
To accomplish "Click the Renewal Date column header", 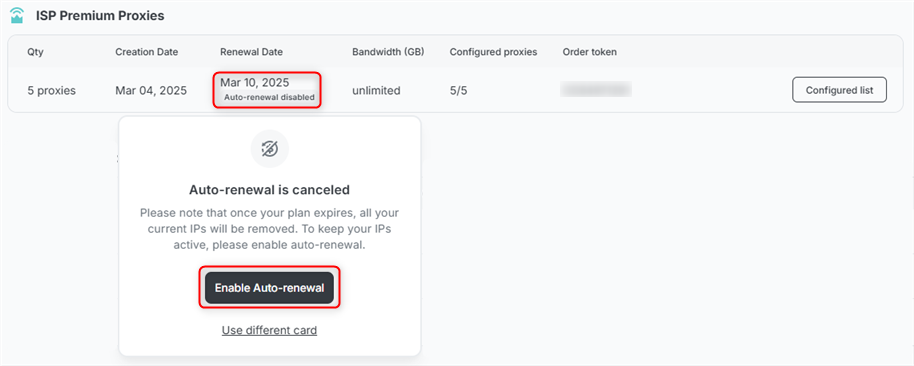I will pyautogui.click(x=251, y=52).
